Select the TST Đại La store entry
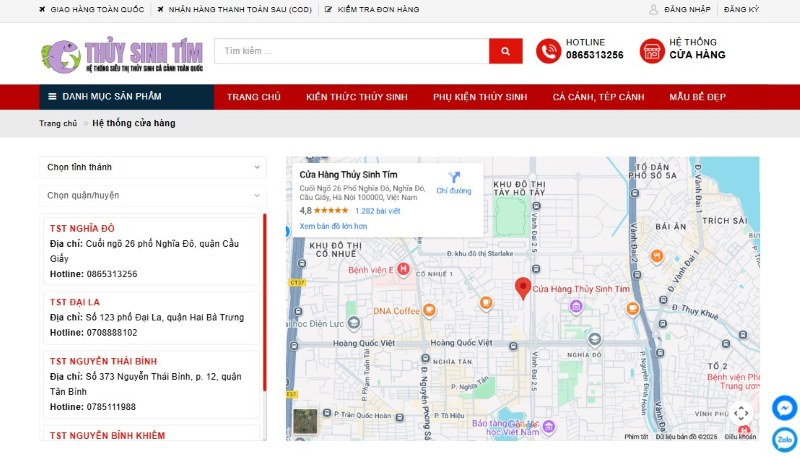 click(152, 317)
